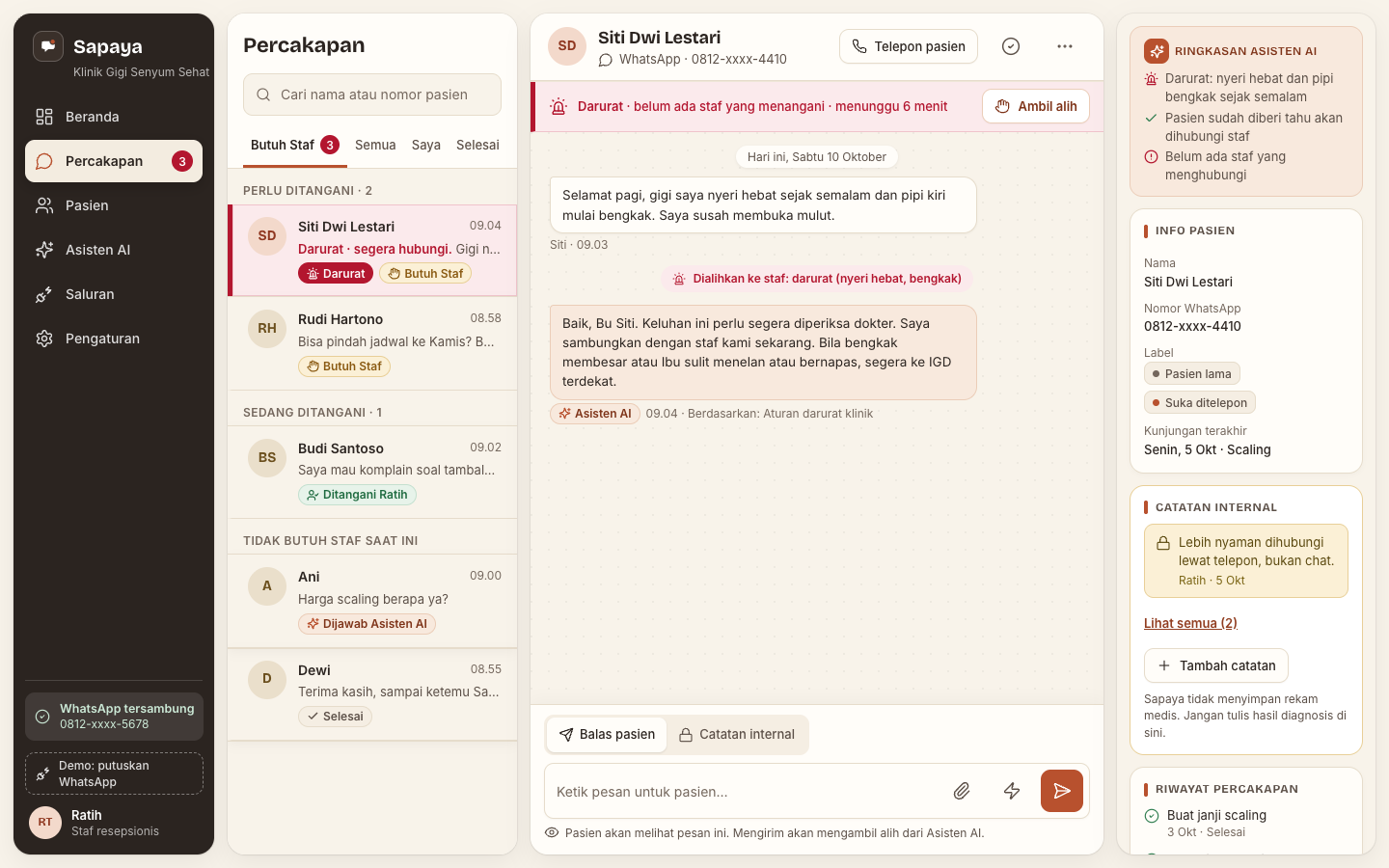The image size is (1389, 868).
Task: Click the Suka ditelepon label
Action: (1200, 403)
